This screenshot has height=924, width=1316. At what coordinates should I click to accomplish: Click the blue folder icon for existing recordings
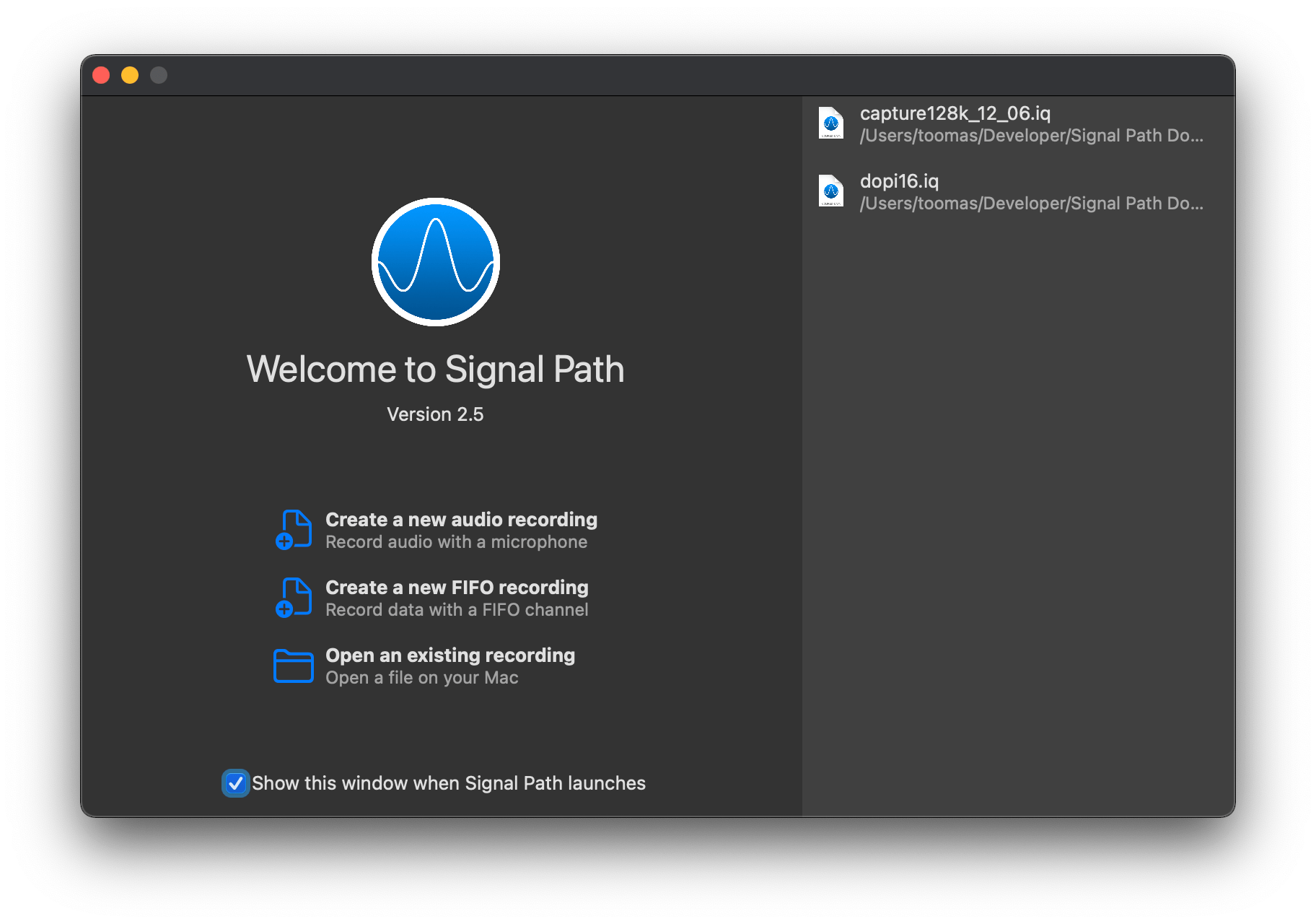click(294, 666)
